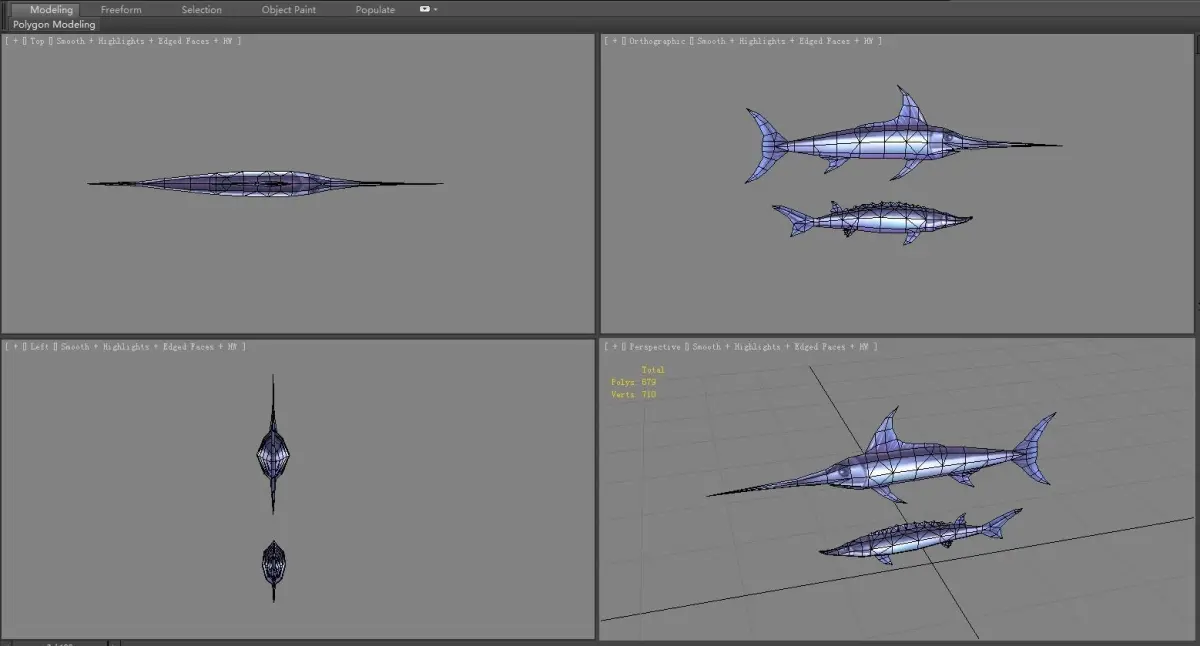
Task: Open the Populate ribbon tab
Action: [375, 10]
